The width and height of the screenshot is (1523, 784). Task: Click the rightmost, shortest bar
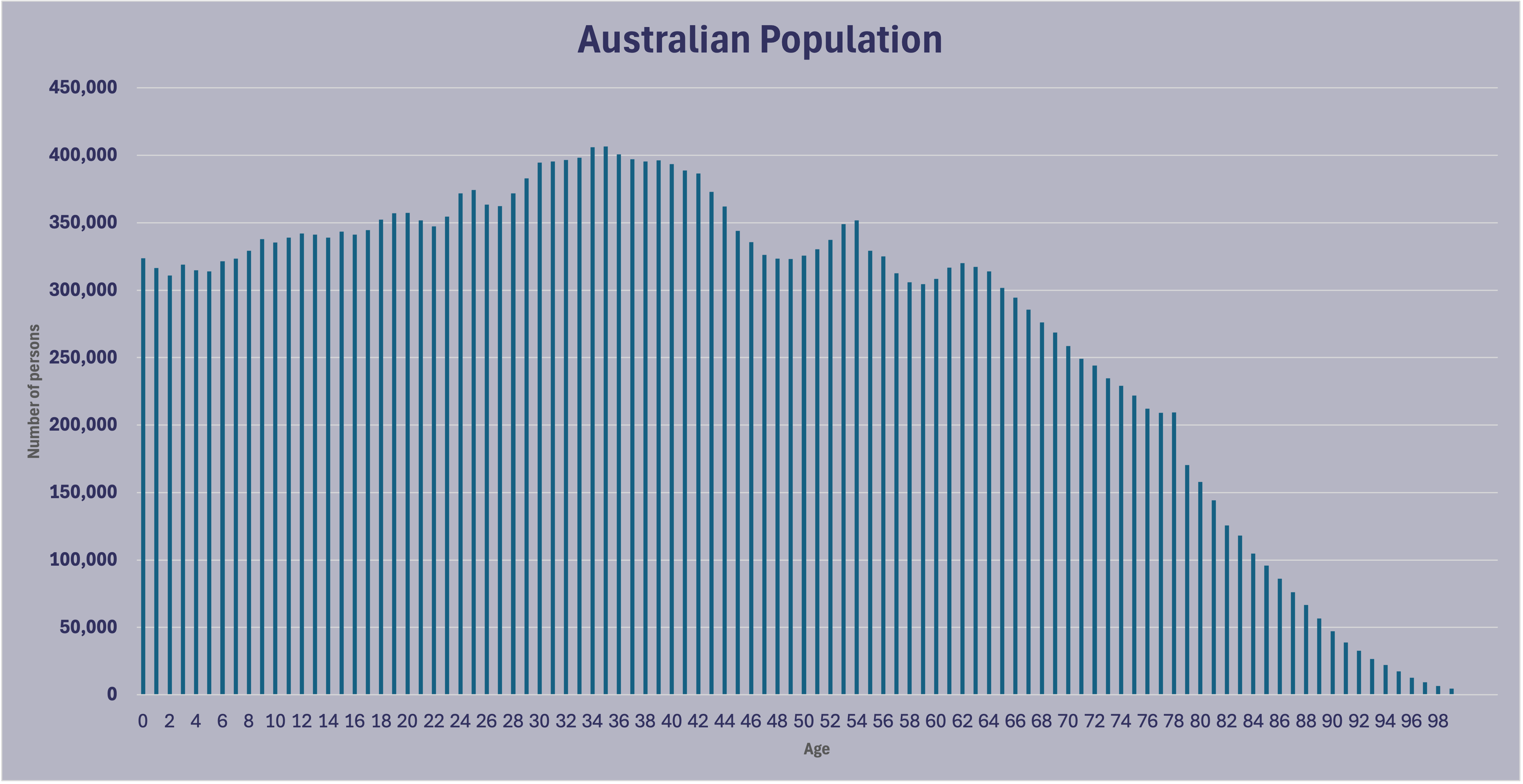[1451, 691]
